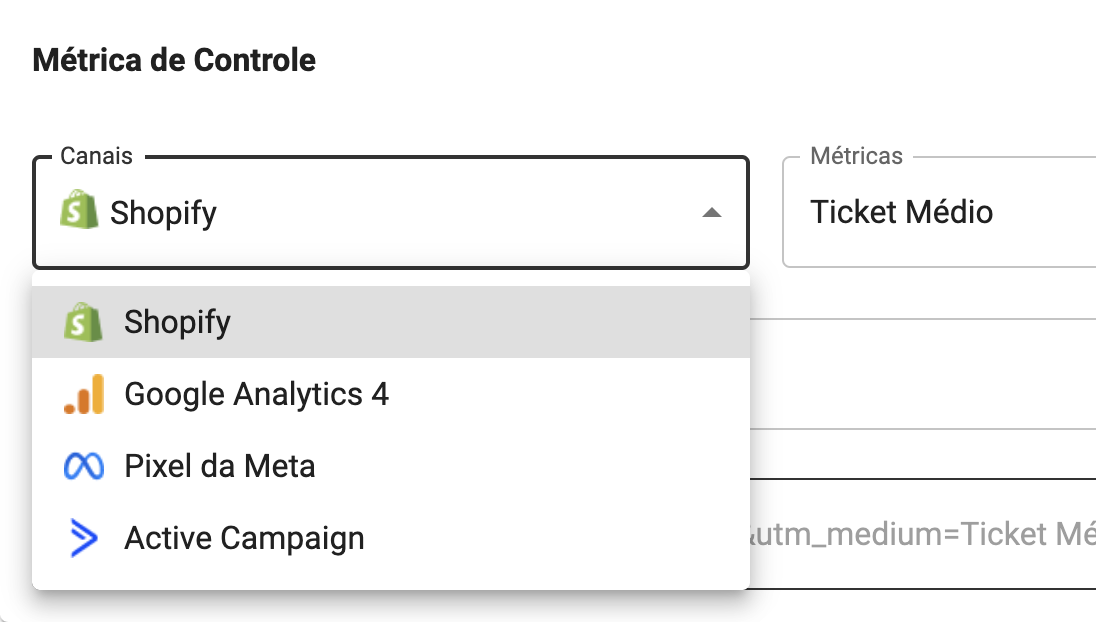Click the Google Analytics 4 bar chart icon
1096x622 pixels.
pyautogui.click(x=84, y=394)
